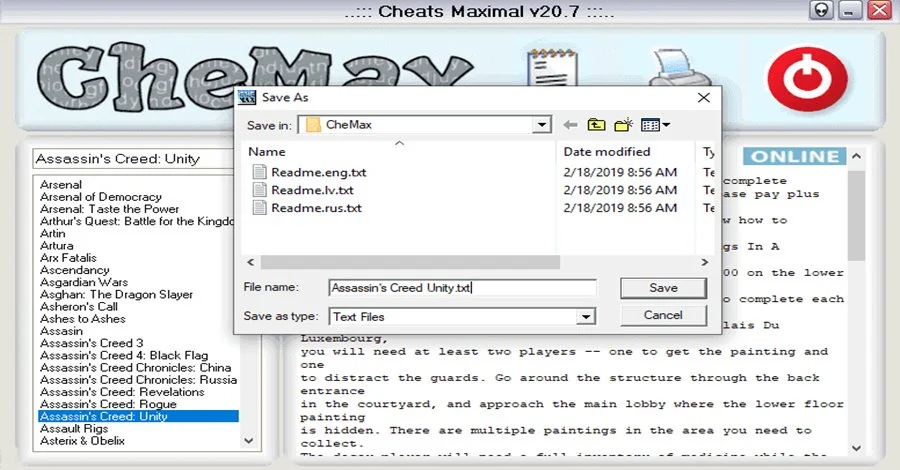Click highlighted Assassin's Creed: Unity entry
The width and height of the screenshot is (900, 470).
pyautogui.click(x=138, y=416)
